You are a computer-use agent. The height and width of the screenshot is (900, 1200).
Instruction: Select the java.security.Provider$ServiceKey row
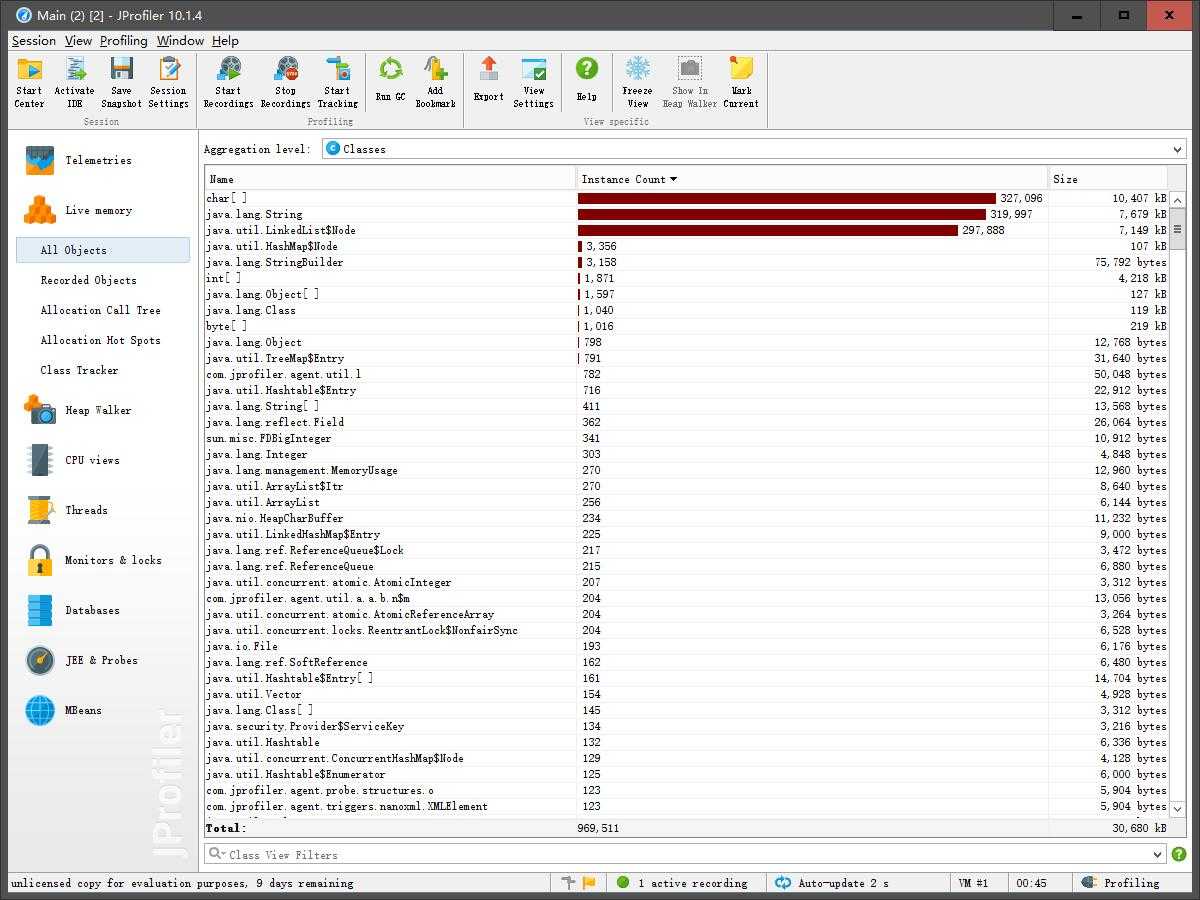[x=686, y=726]
